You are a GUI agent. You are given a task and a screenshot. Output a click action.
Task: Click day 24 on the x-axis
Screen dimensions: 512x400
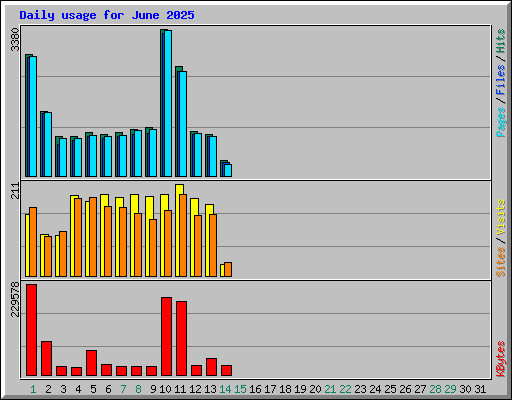(375, 389)
